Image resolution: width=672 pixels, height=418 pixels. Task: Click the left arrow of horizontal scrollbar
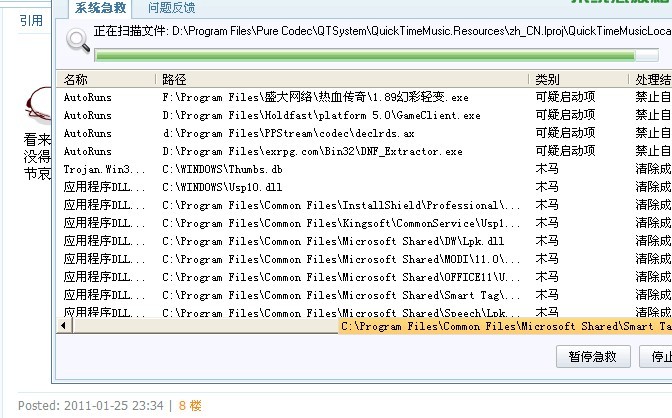click(63, 326)
